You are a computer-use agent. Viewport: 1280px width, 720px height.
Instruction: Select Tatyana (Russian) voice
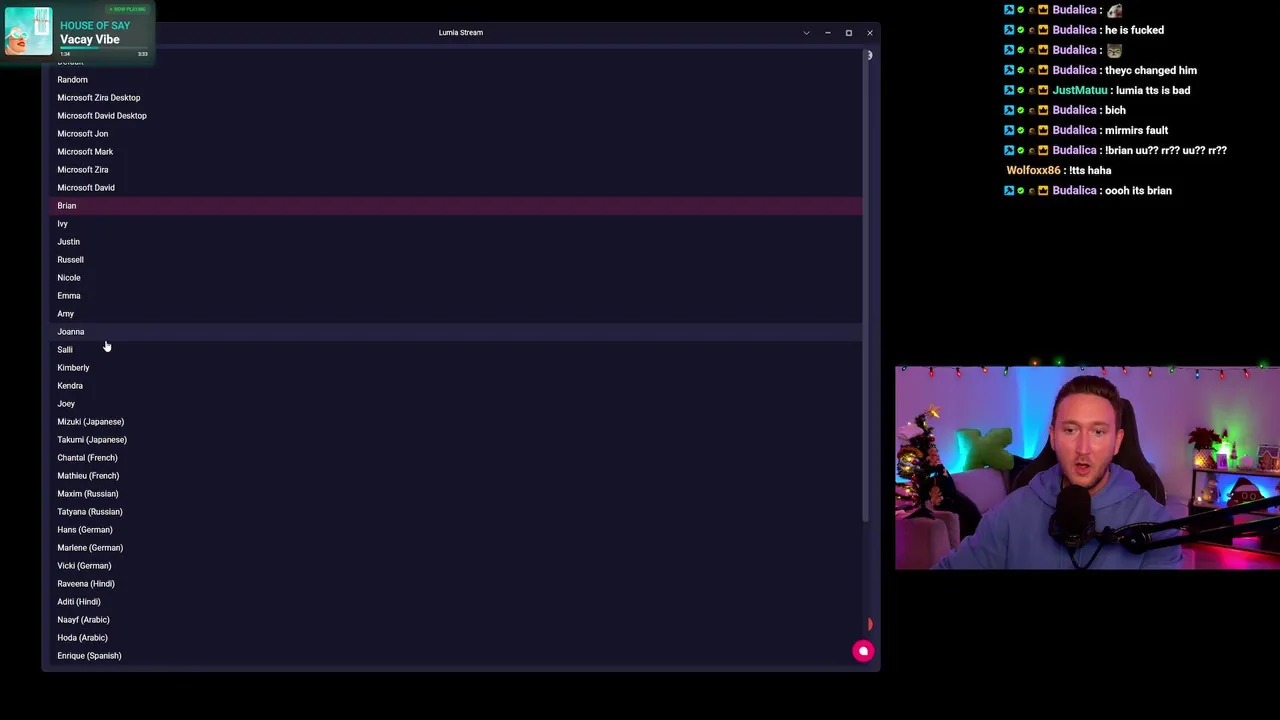(455, 512)
